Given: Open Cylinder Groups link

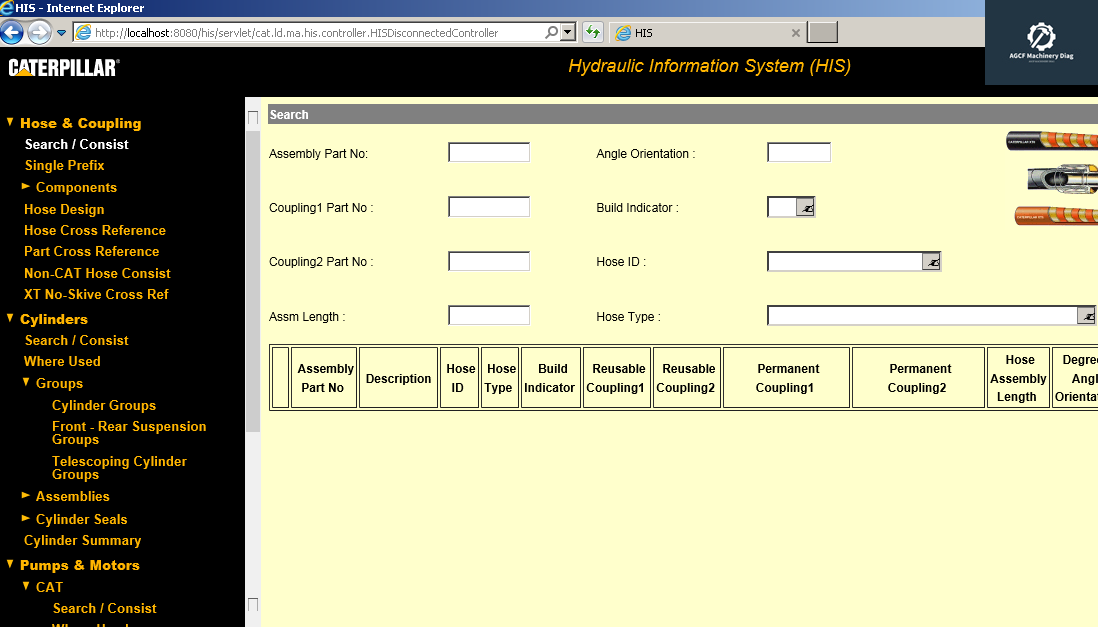Looking at the screenshot, I should [x=105, y=405].
